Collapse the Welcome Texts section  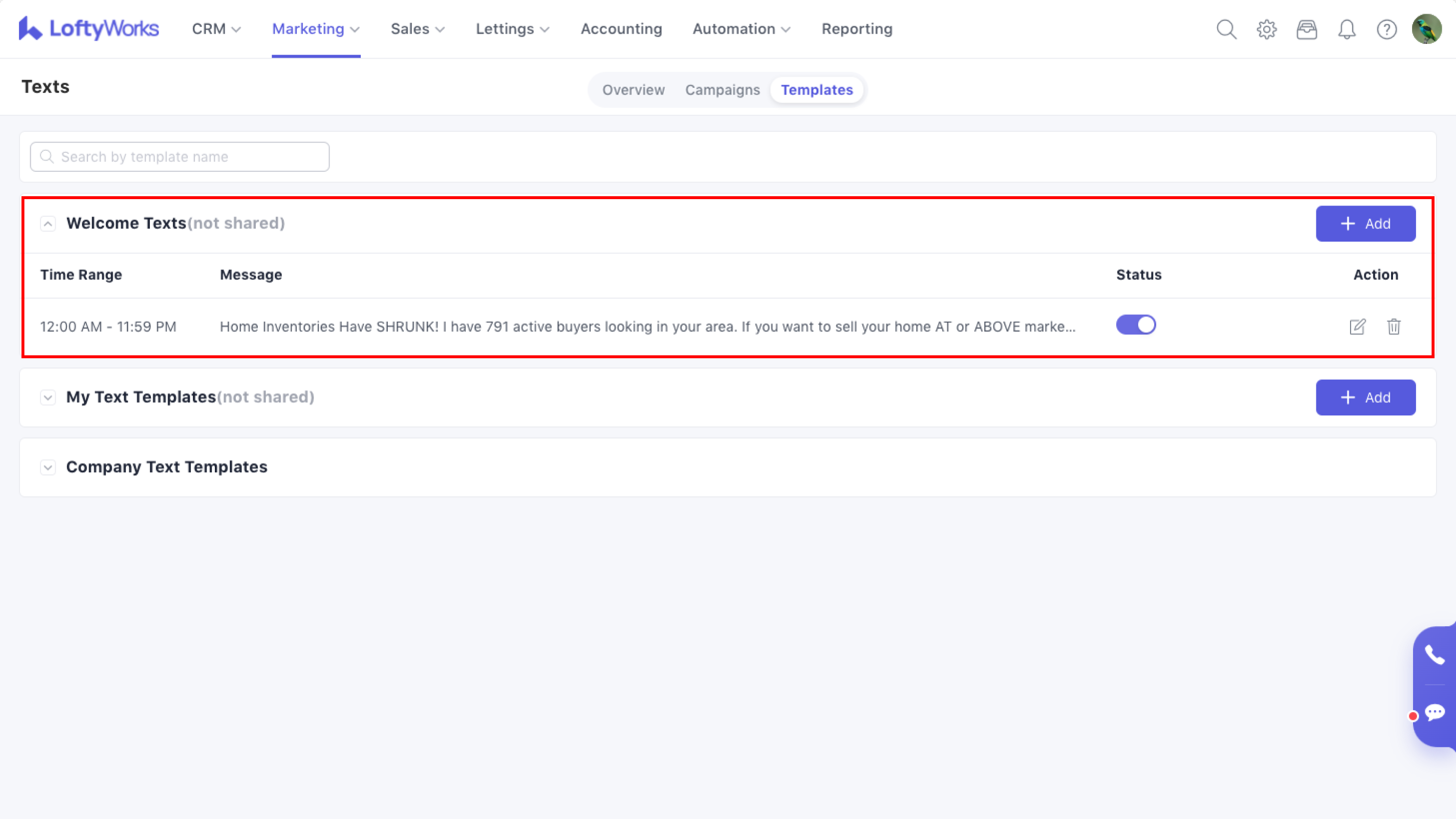[x=48, y=224]
